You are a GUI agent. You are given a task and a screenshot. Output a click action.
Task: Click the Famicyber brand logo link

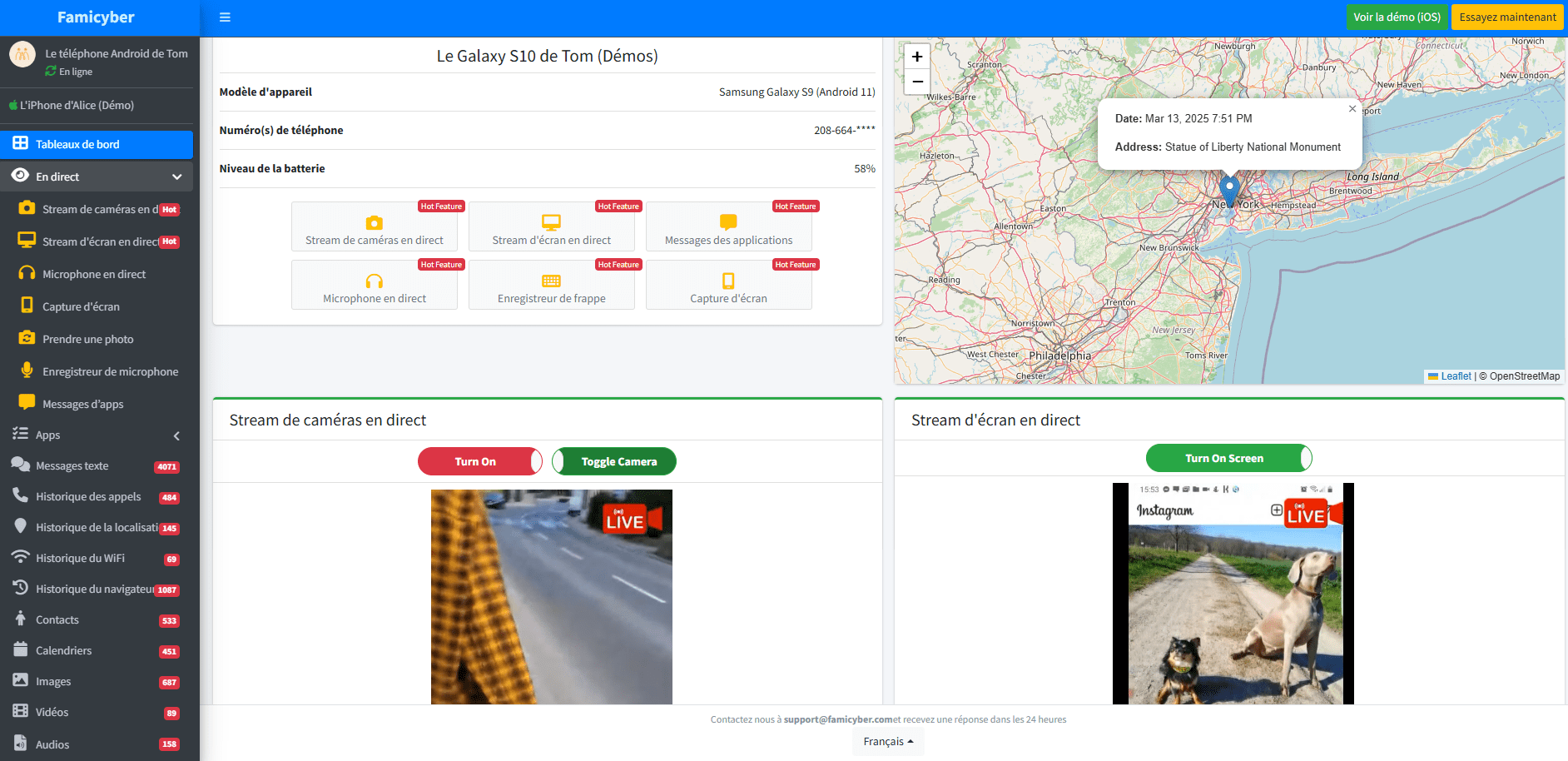(x=96, y=17)
